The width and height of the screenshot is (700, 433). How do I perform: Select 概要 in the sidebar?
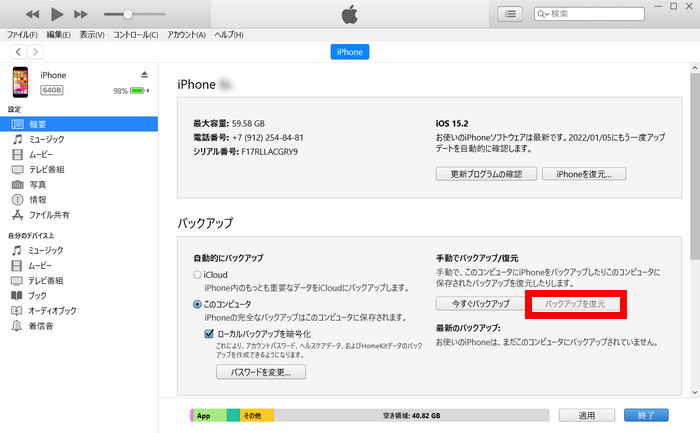79,124
